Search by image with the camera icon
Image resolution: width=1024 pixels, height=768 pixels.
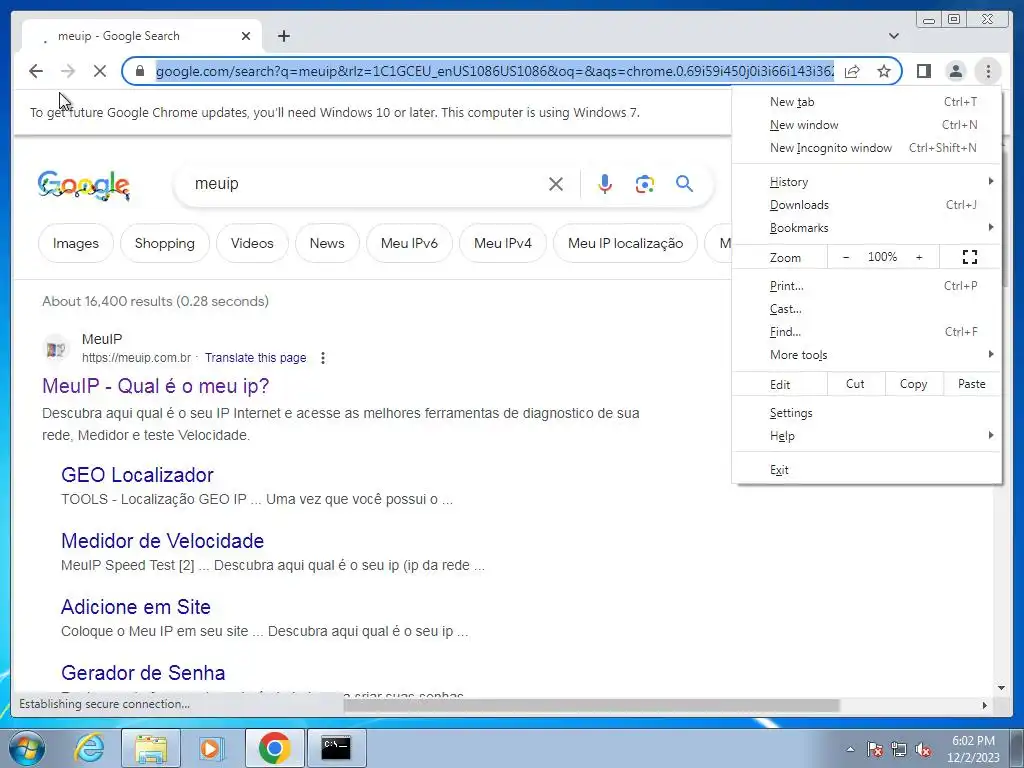645,184
